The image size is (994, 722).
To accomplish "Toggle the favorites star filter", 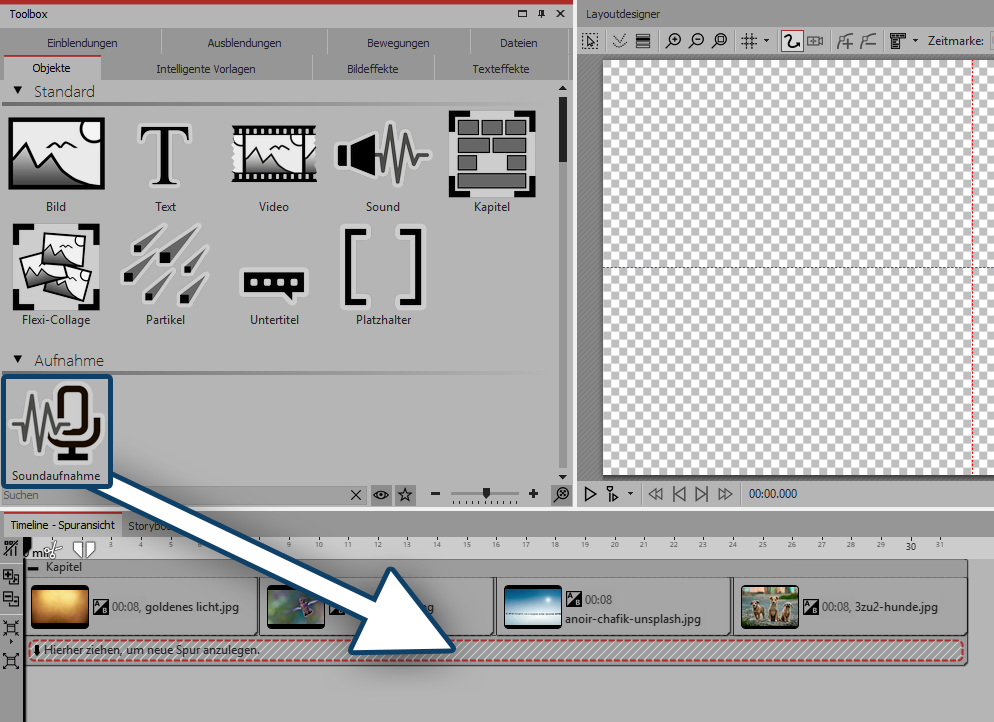I will [x=405, y=494].
